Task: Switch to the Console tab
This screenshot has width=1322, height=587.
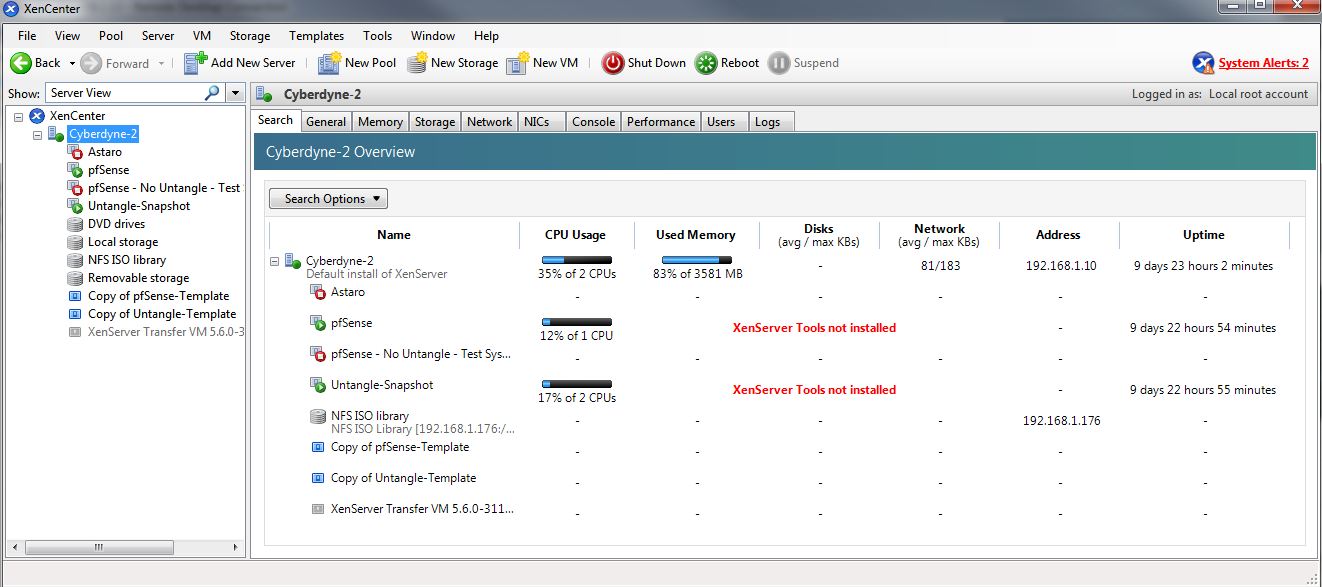Action: 593,122
